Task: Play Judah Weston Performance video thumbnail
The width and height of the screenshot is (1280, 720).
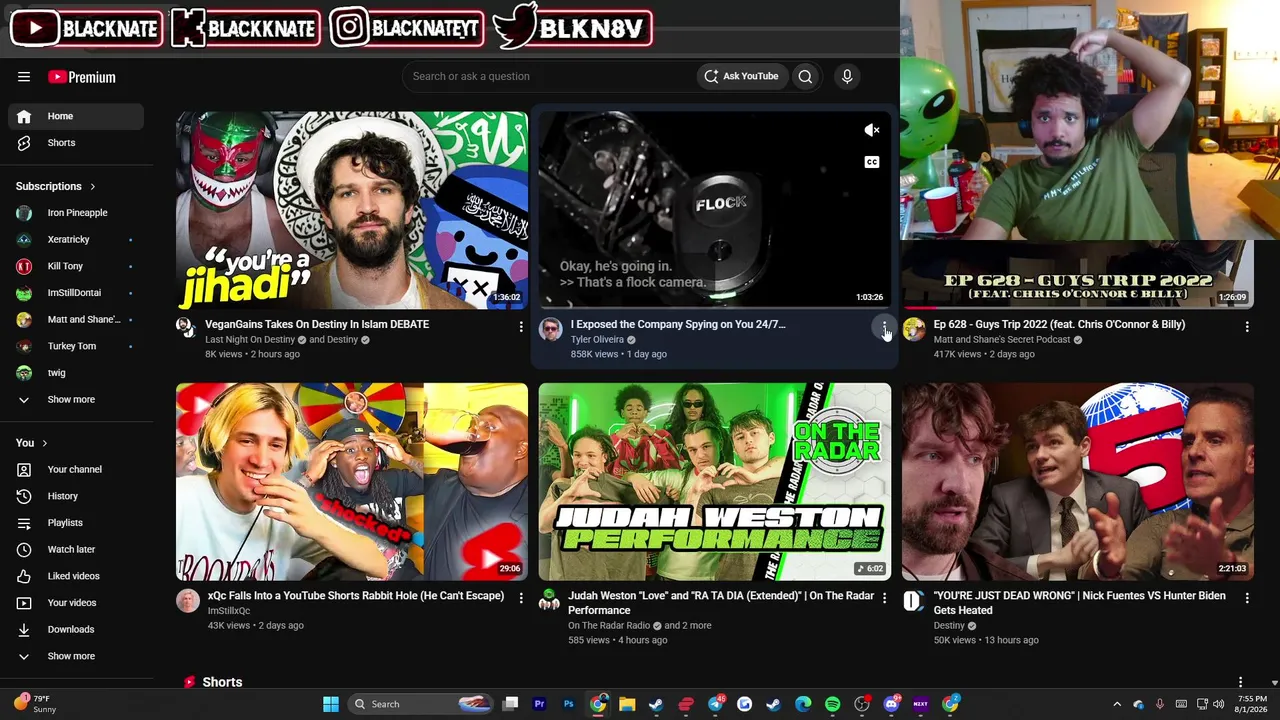Action: [715, 482]
